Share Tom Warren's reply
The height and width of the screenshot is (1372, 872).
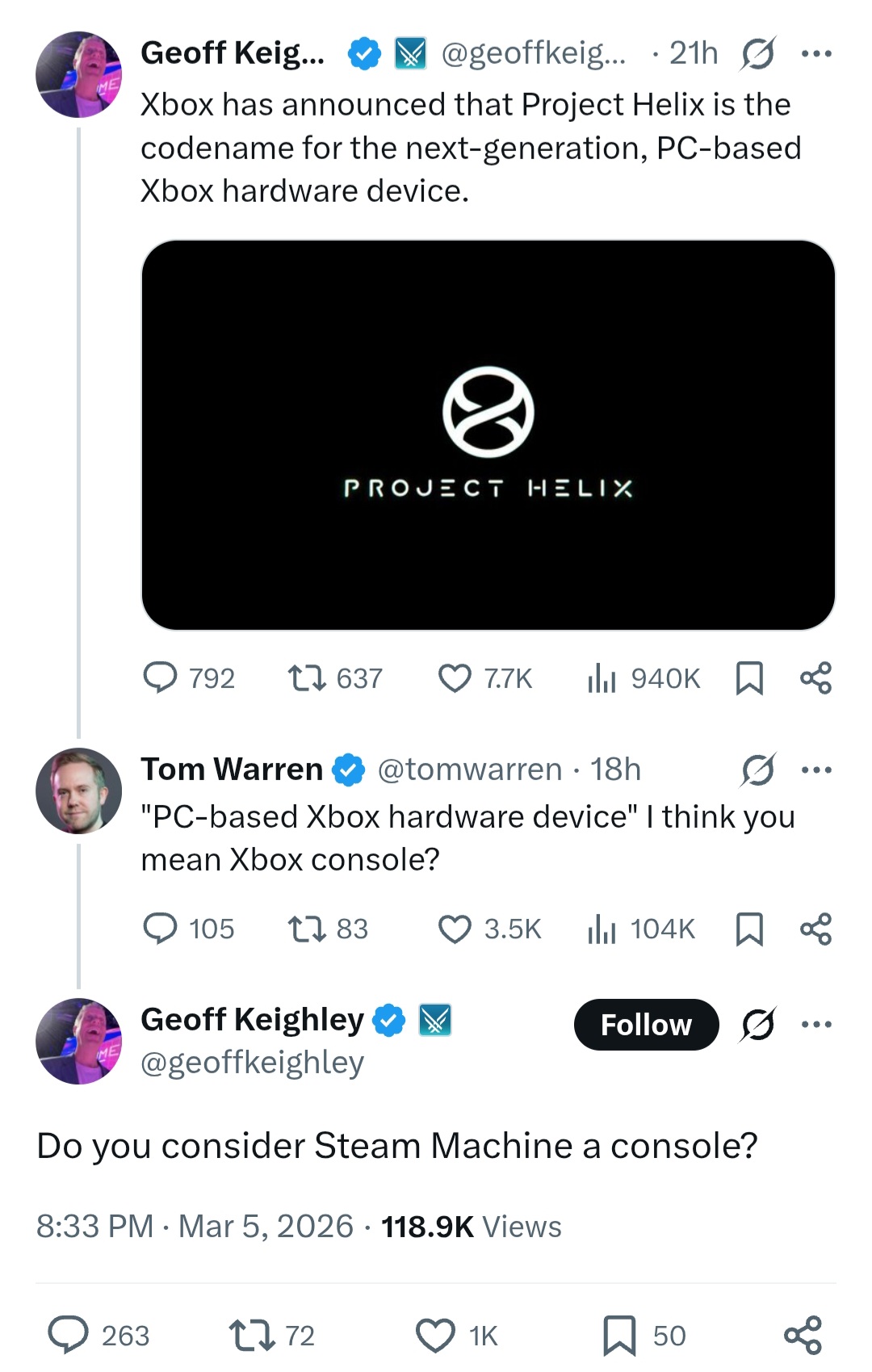click(x=815, y=929)
